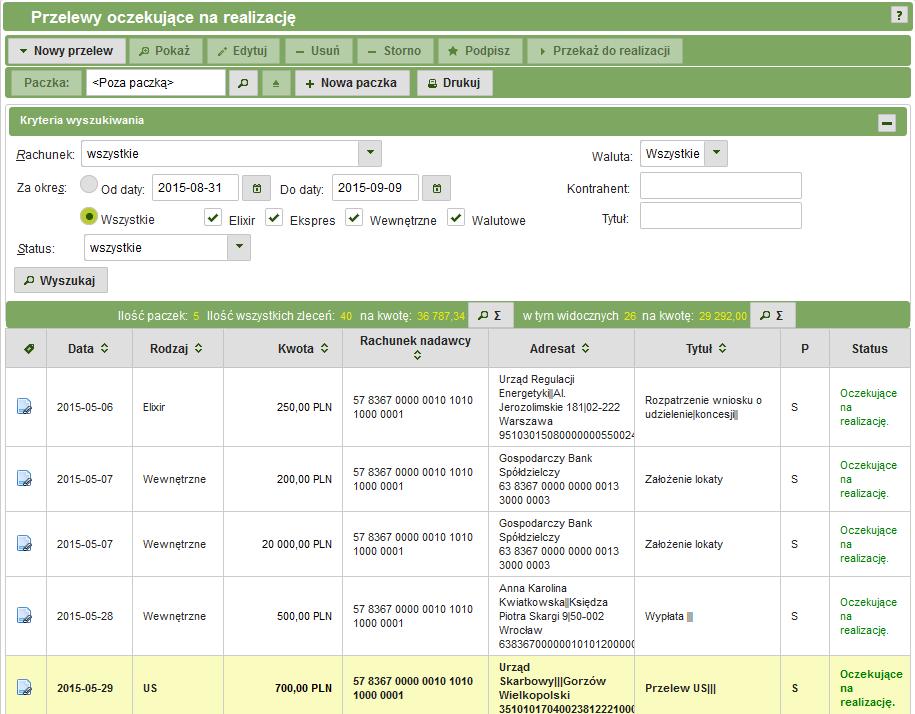Click the Status column header

869,348
